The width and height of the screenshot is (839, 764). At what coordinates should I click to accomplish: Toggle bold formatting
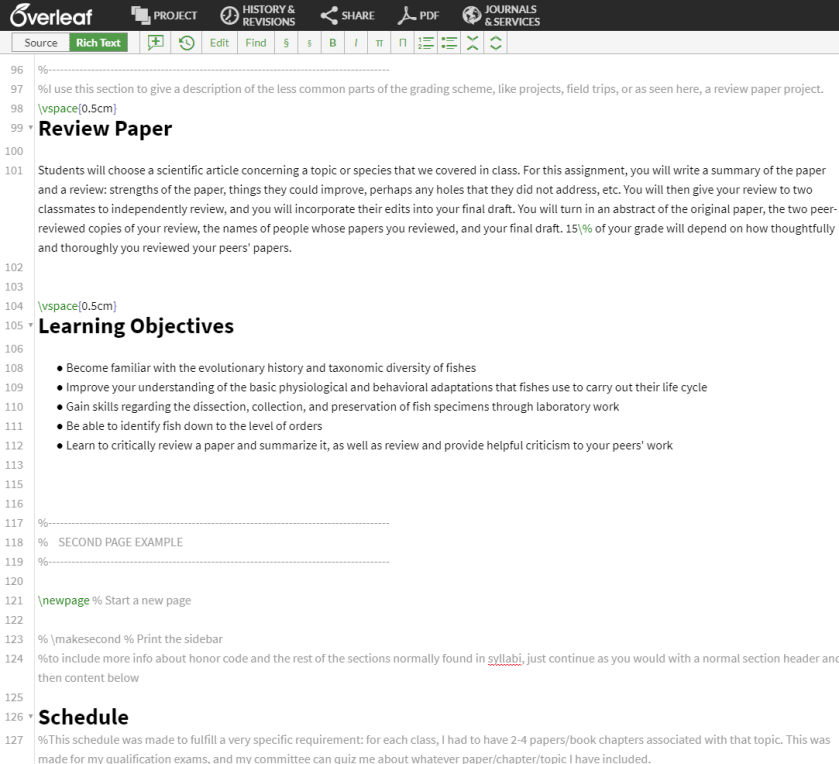coord(332,43)
